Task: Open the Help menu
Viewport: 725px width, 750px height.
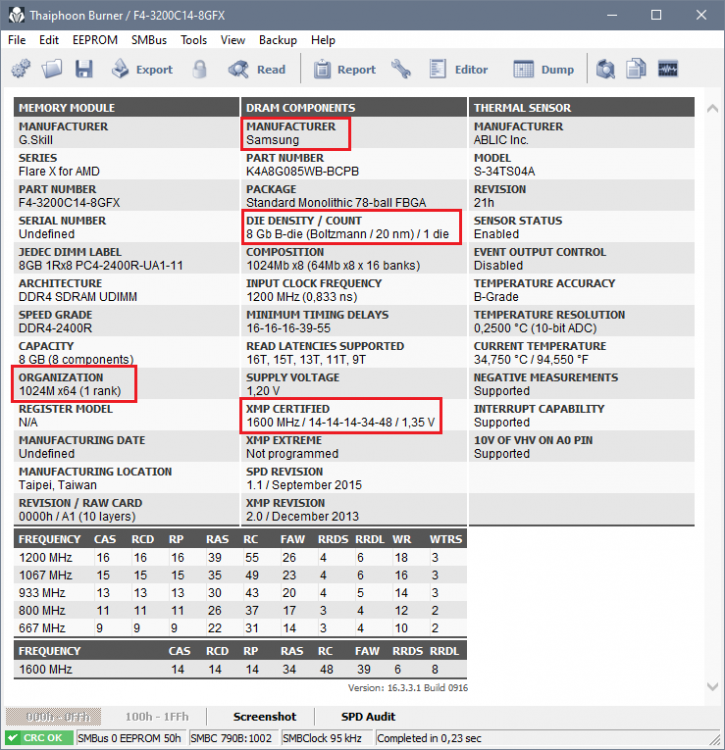Action: pos(323,40)
